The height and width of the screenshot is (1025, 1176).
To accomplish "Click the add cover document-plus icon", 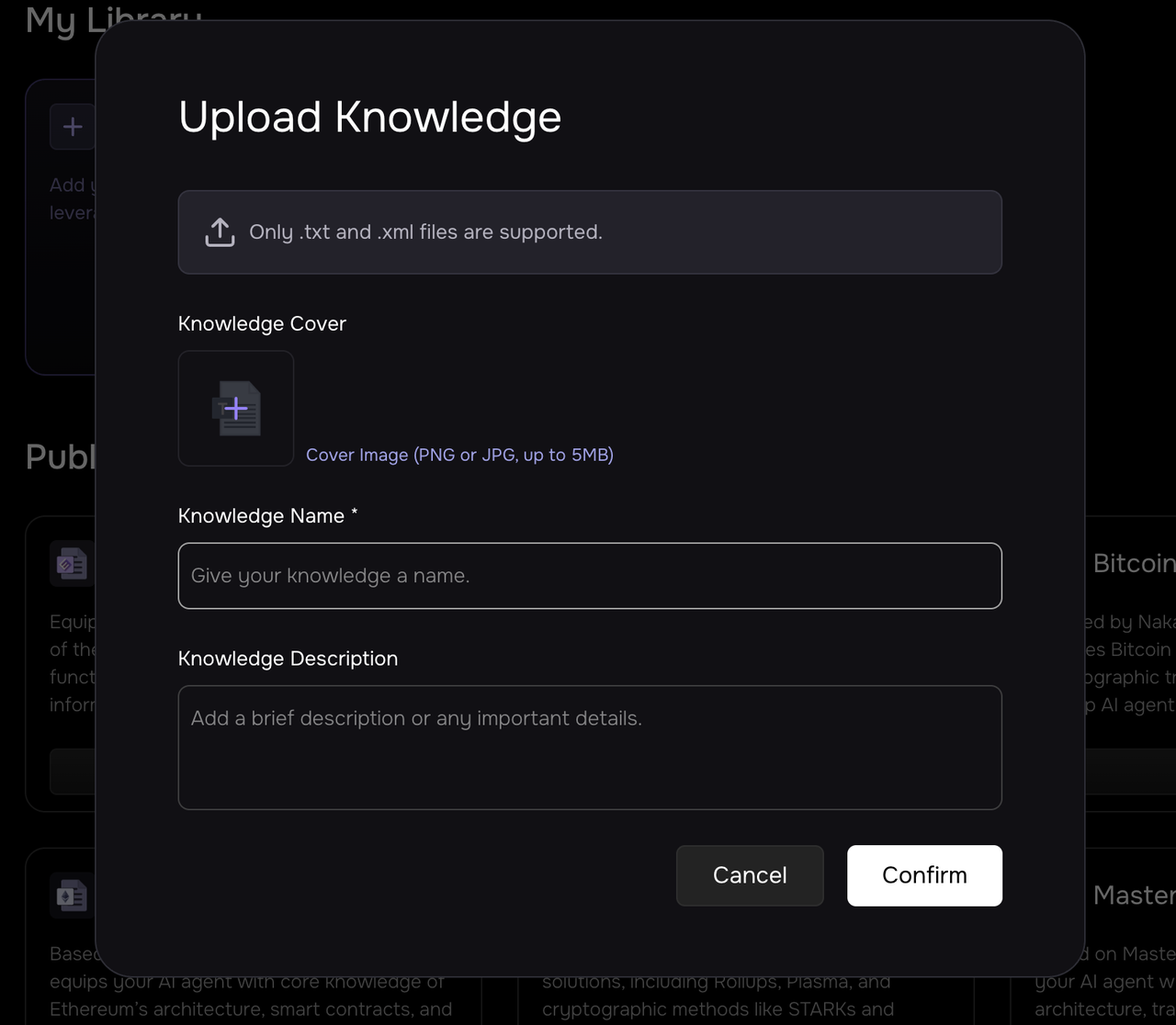I will point(236,409).
